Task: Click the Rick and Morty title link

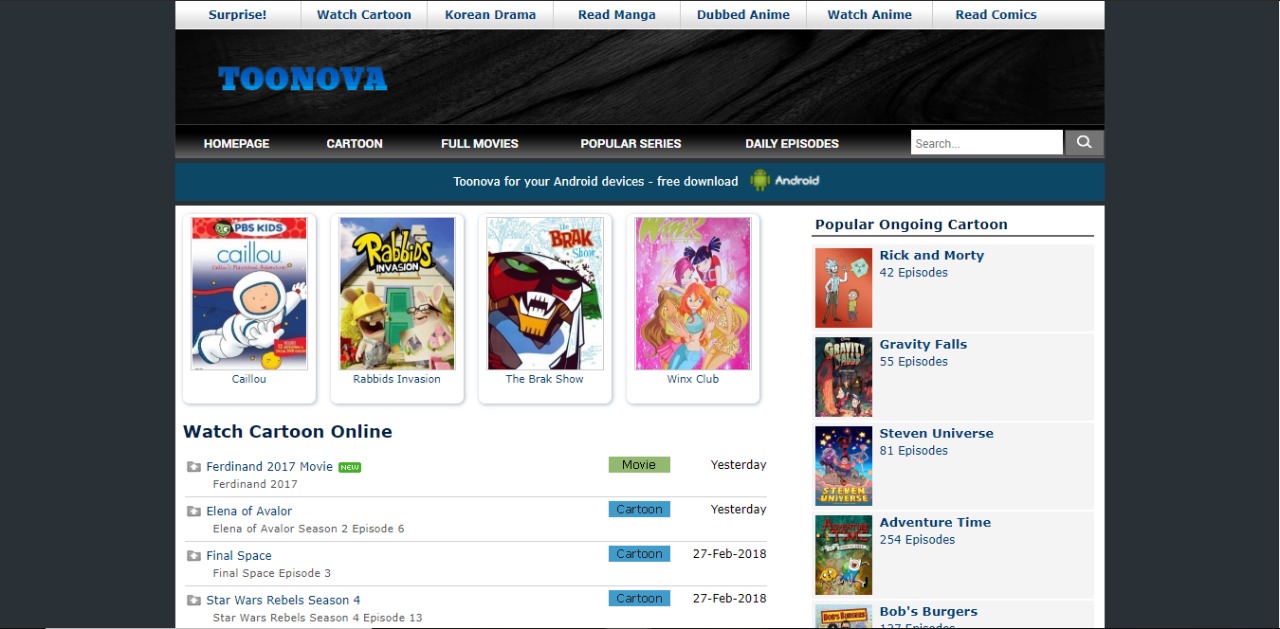Action: (932, 256)
